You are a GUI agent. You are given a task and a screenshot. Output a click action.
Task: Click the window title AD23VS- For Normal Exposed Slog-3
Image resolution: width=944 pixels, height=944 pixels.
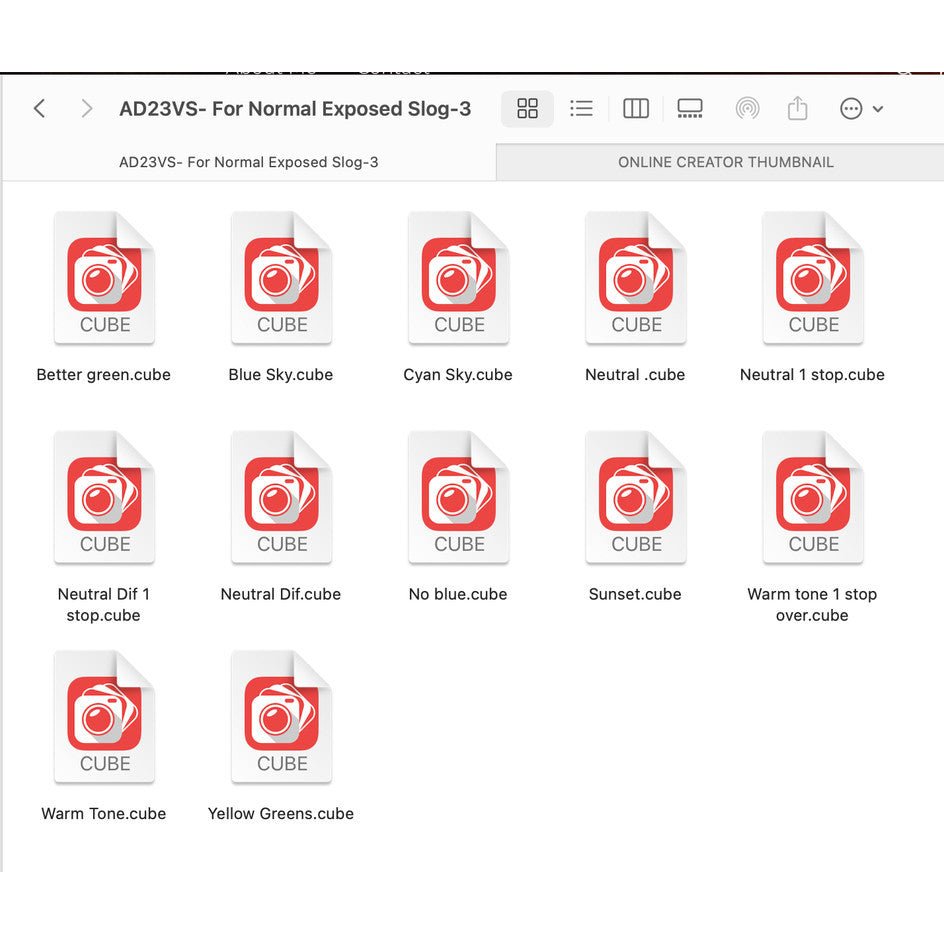pyautogui.click(x=295, y=108)
